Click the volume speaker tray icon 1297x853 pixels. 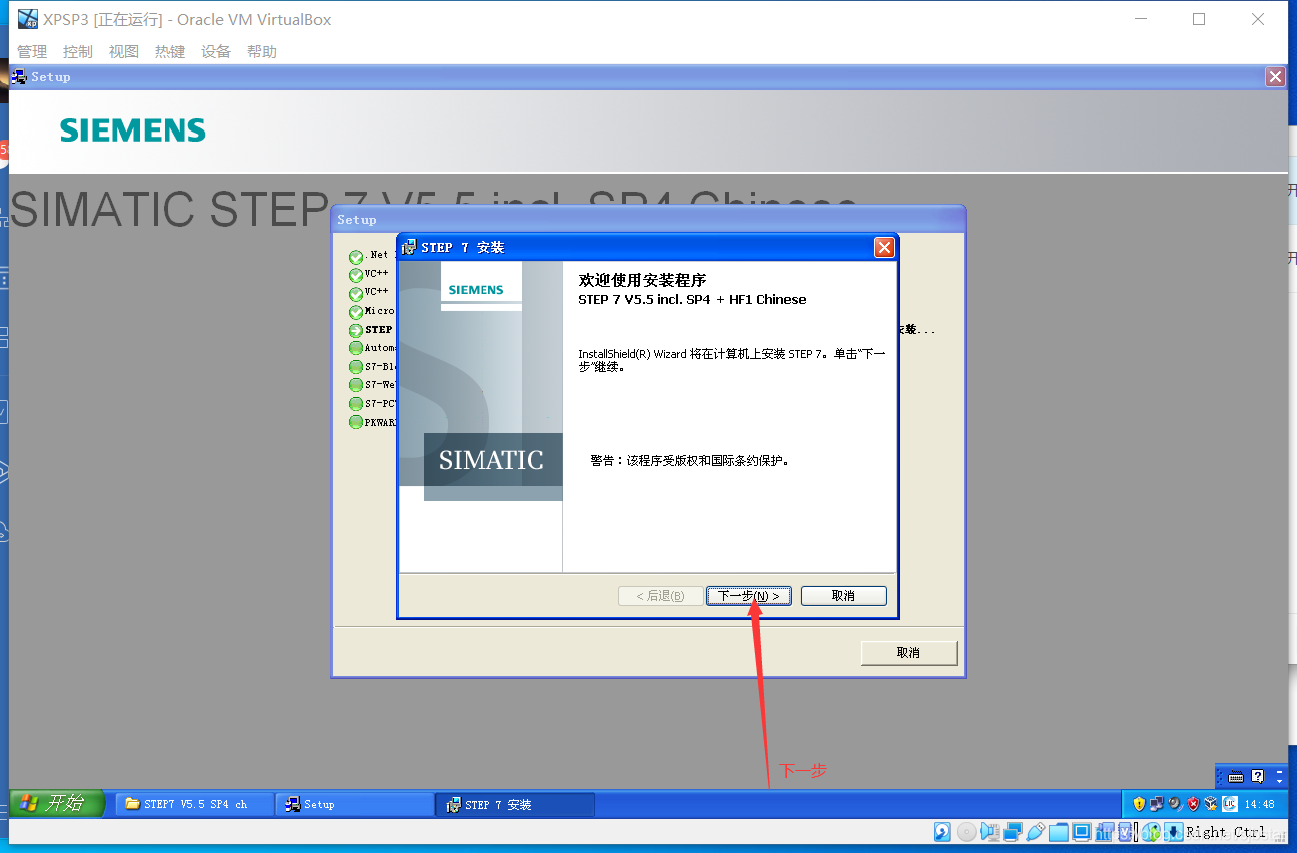point(1176,804)
